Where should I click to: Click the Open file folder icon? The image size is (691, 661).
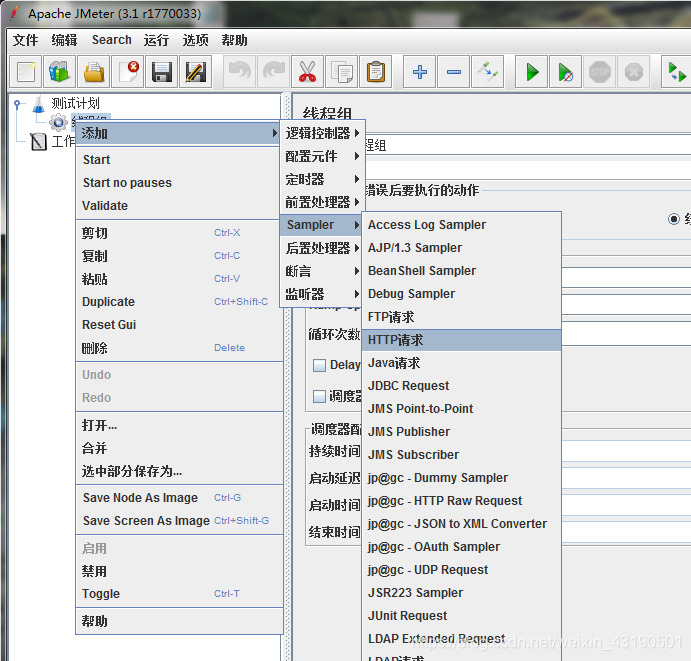[94, 71]
